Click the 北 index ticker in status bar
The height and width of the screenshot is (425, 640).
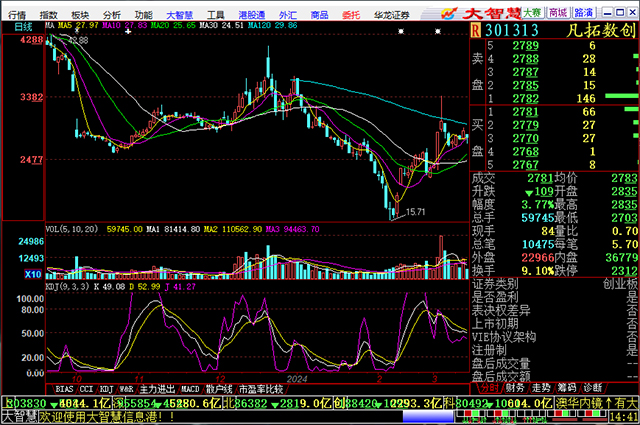pos(278,404)
